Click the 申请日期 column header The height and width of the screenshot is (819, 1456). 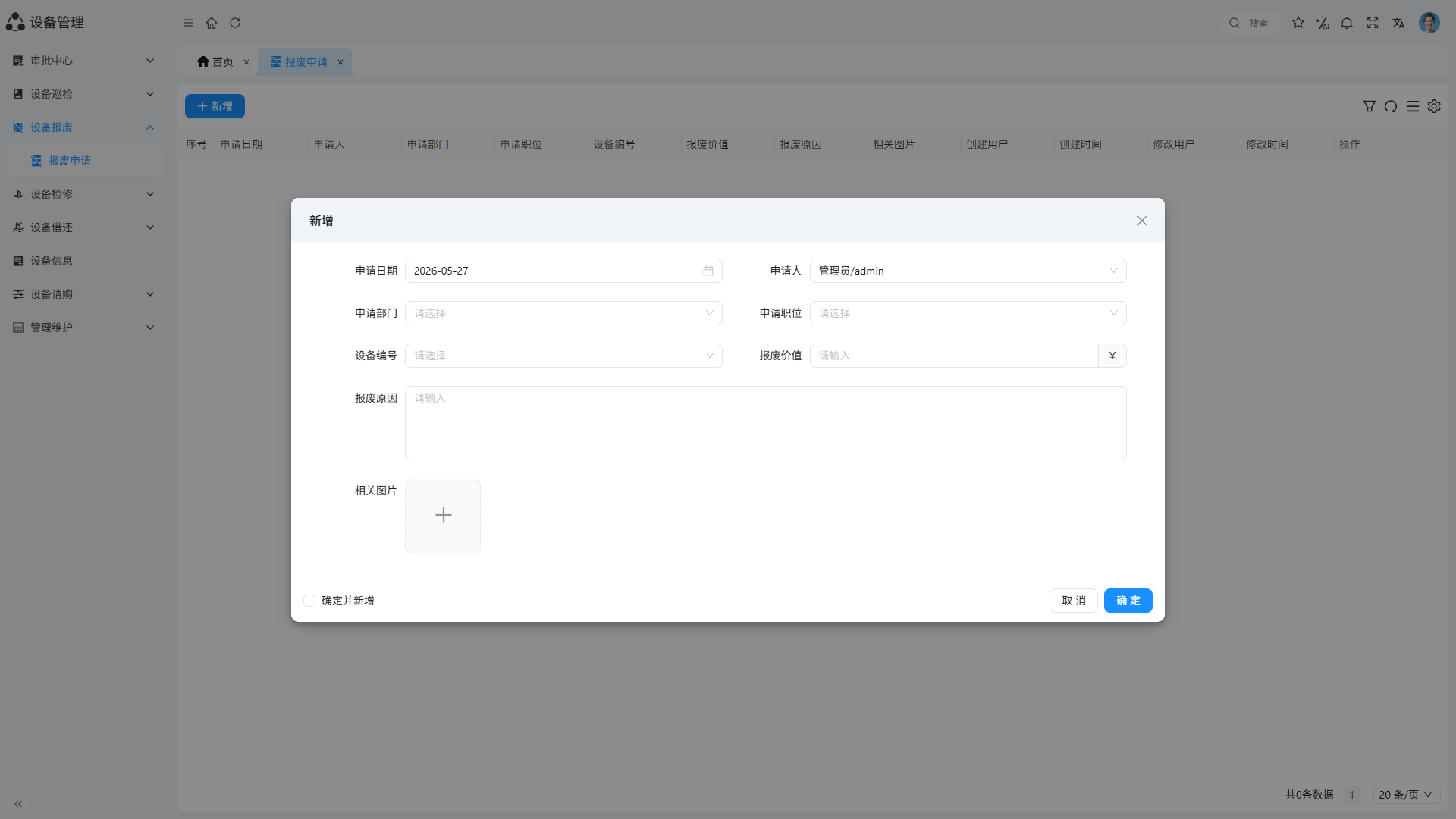[x=241, y=144]
